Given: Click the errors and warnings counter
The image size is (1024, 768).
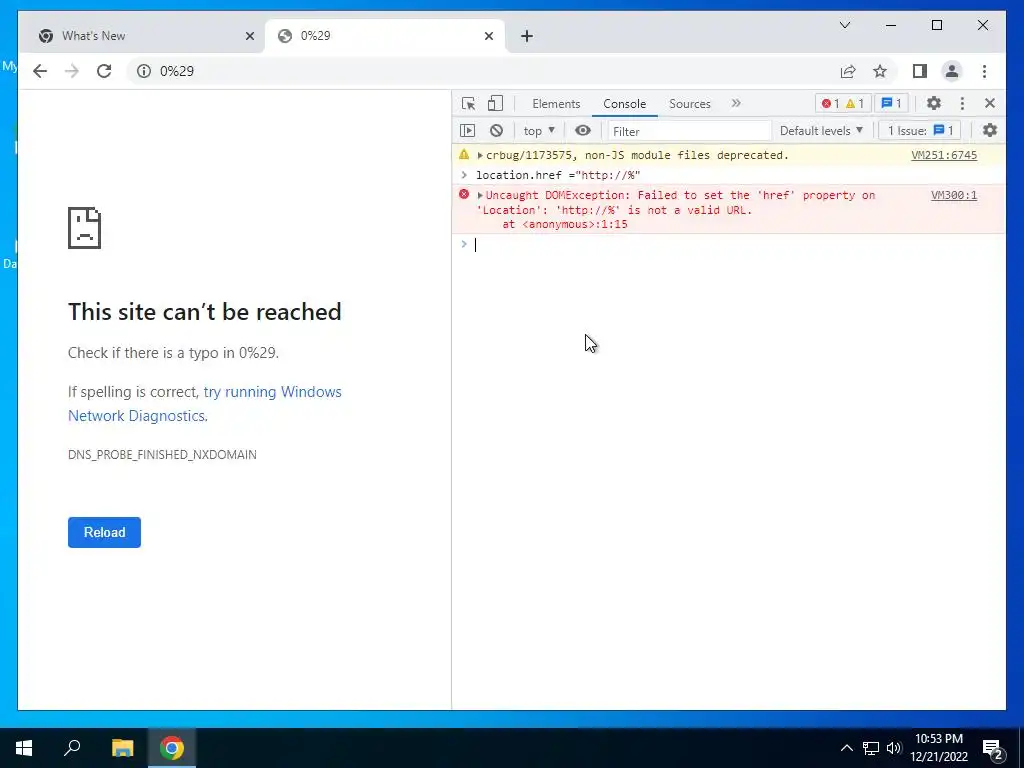Looking at the screenshot, I should [x=842, y=103].
